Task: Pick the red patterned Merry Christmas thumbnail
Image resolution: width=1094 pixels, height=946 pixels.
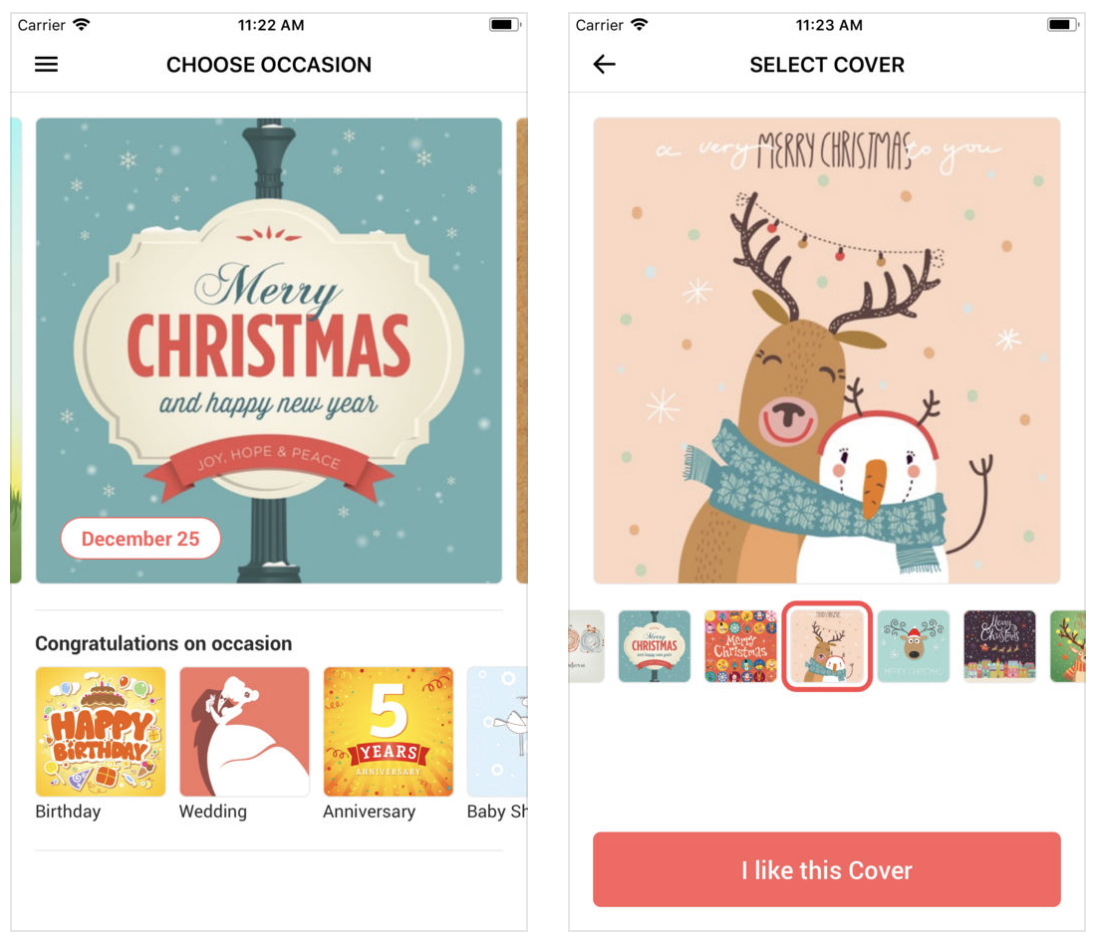Action: coord(740,646)
